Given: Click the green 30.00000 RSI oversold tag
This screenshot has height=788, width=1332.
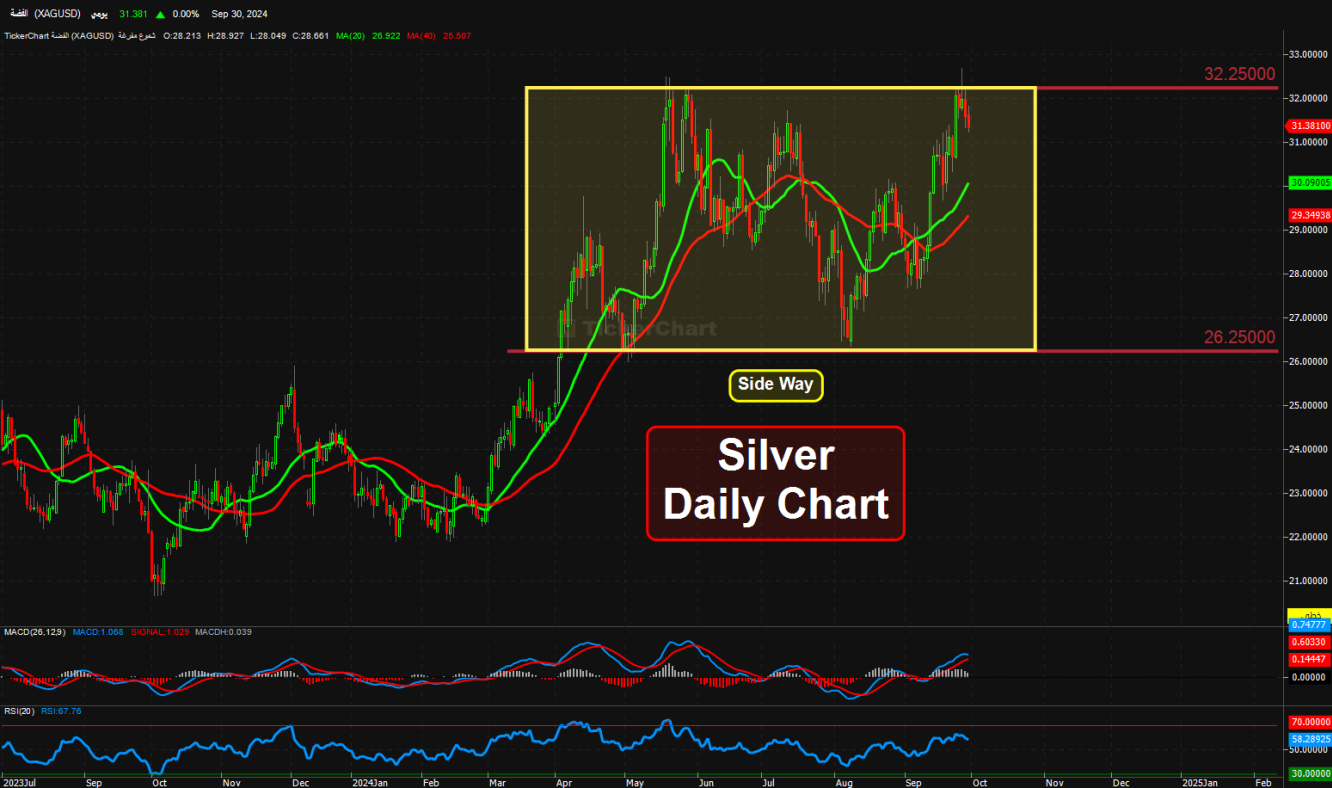Looking at the screenshot, I should tap(1308, 773).
